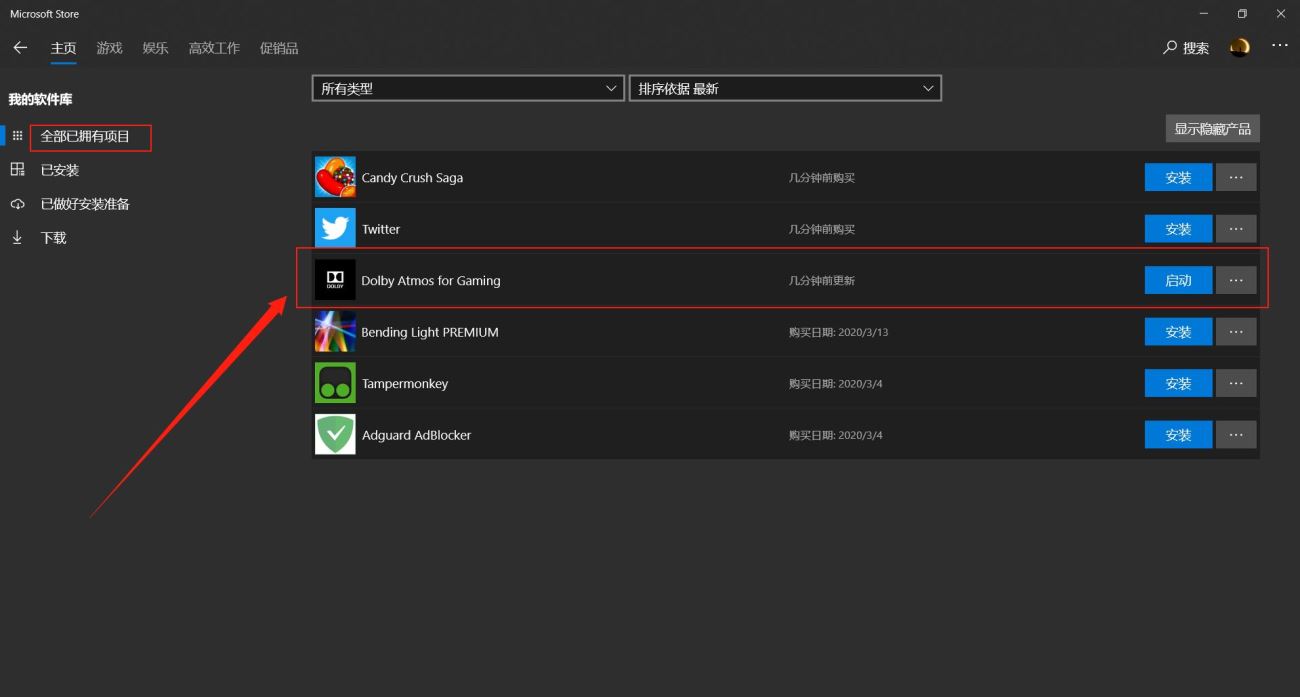Open more options for Bending Light PREMIUM
Screen dimensions: 1300x697
pos(1236,332)
